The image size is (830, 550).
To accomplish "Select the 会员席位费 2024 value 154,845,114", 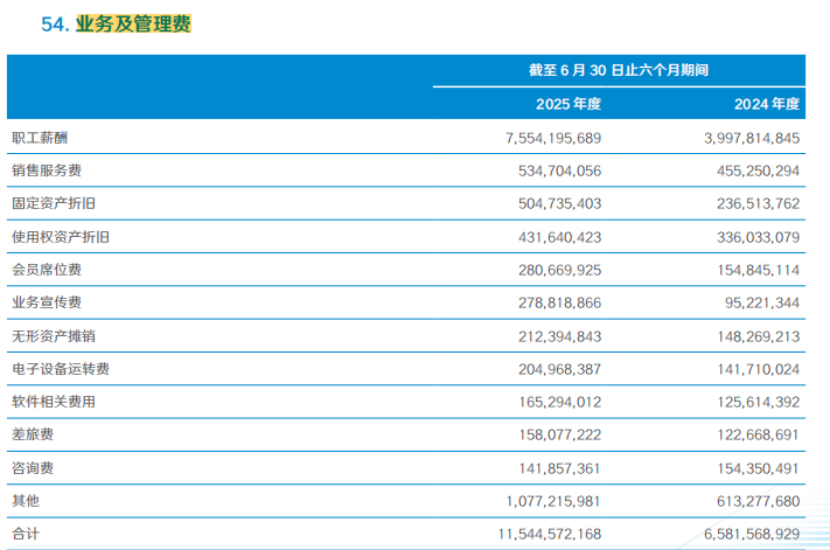I will [758, 270].
